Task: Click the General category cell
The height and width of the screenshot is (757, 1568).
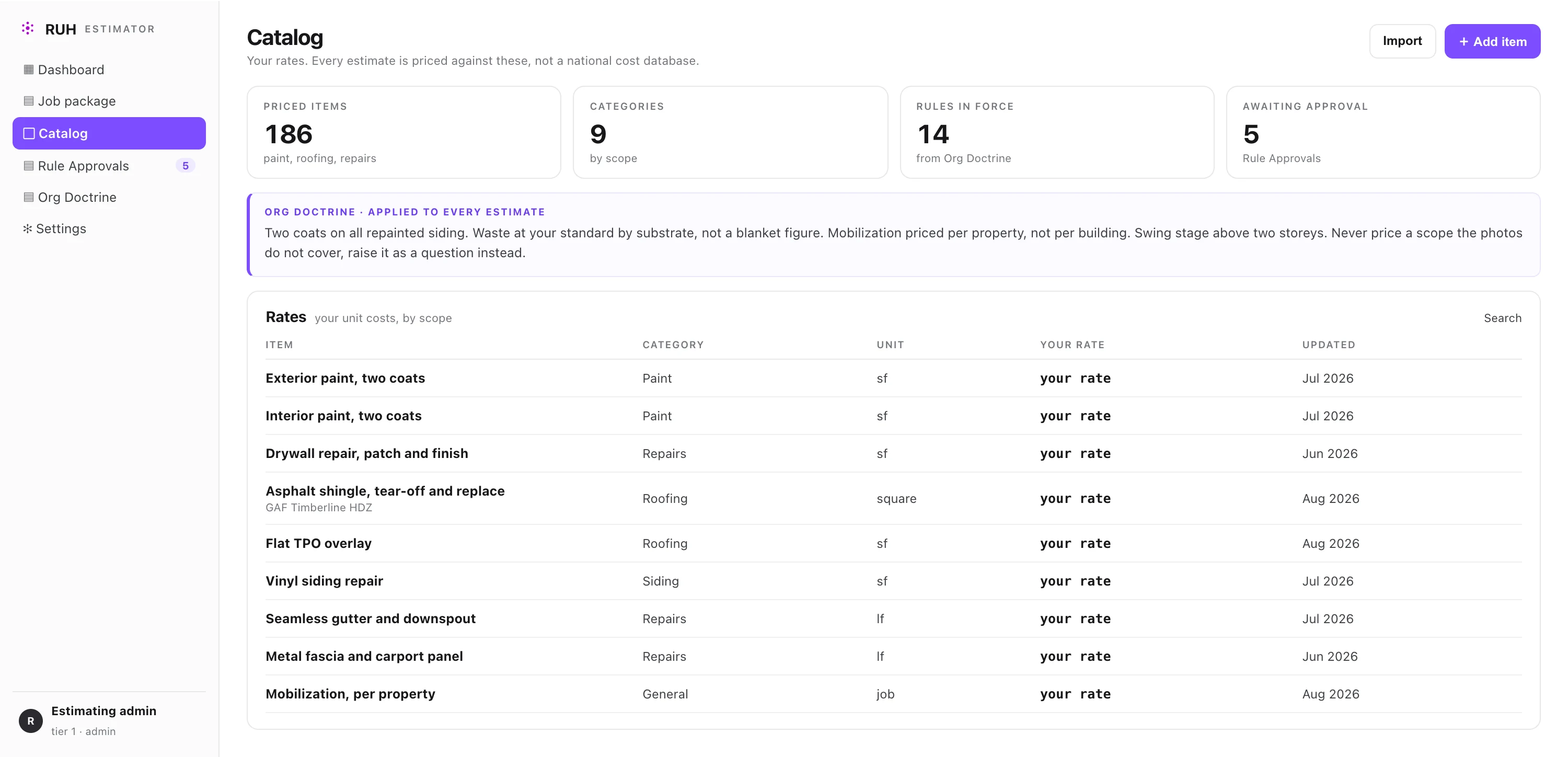Action: pyautogui.click(x=665, y=694)
